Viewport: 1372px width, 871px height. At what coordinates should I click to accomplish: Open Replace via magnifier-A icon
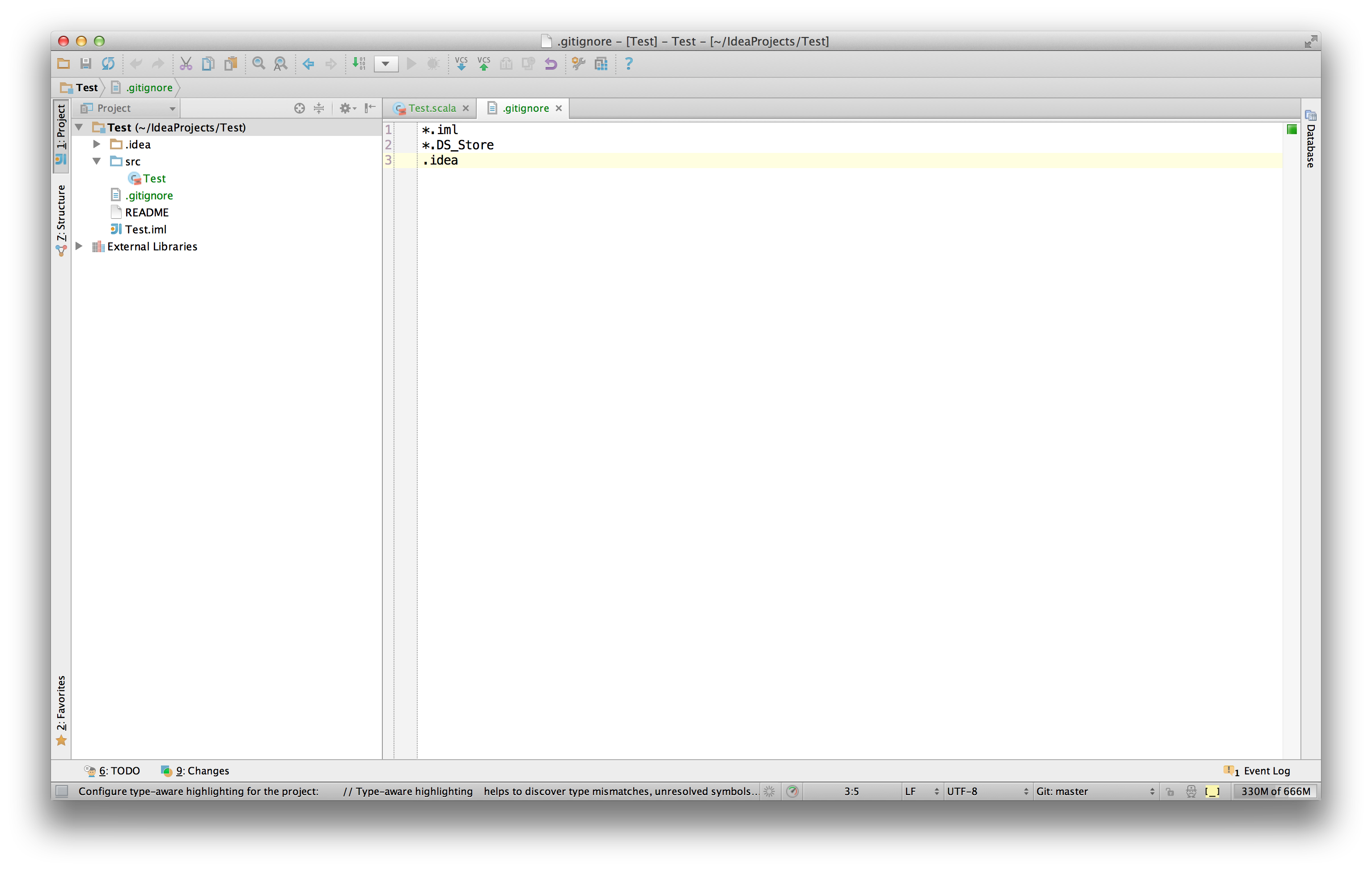tap(280, 64)
